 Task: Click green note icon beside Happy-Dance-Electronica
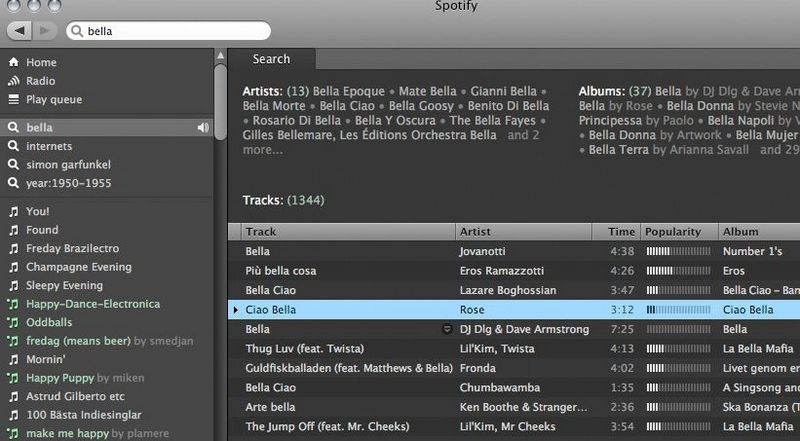[x=13, y=304]
